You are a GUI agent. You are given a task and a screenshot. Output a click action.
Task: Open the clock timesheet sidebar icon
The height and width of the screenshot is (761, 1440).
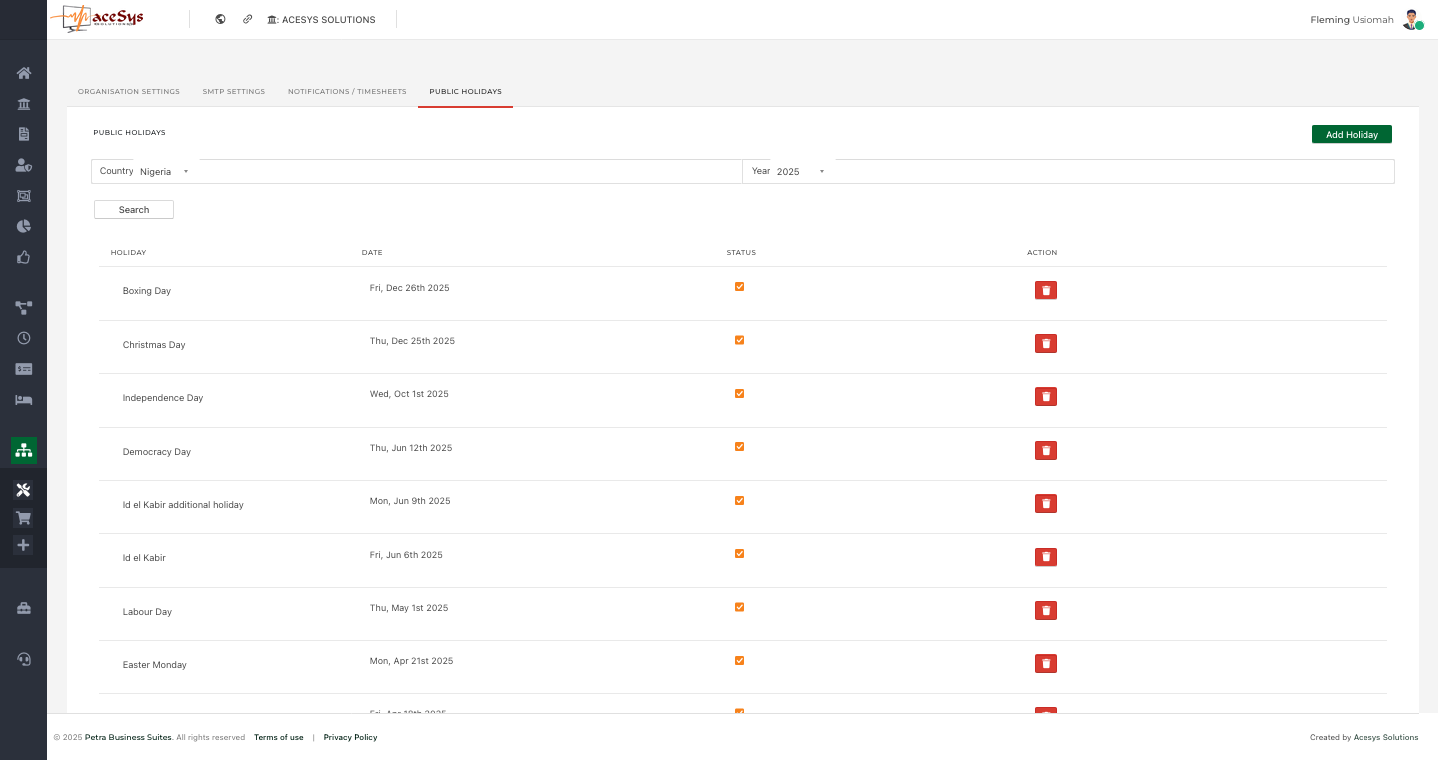(24, 338)
